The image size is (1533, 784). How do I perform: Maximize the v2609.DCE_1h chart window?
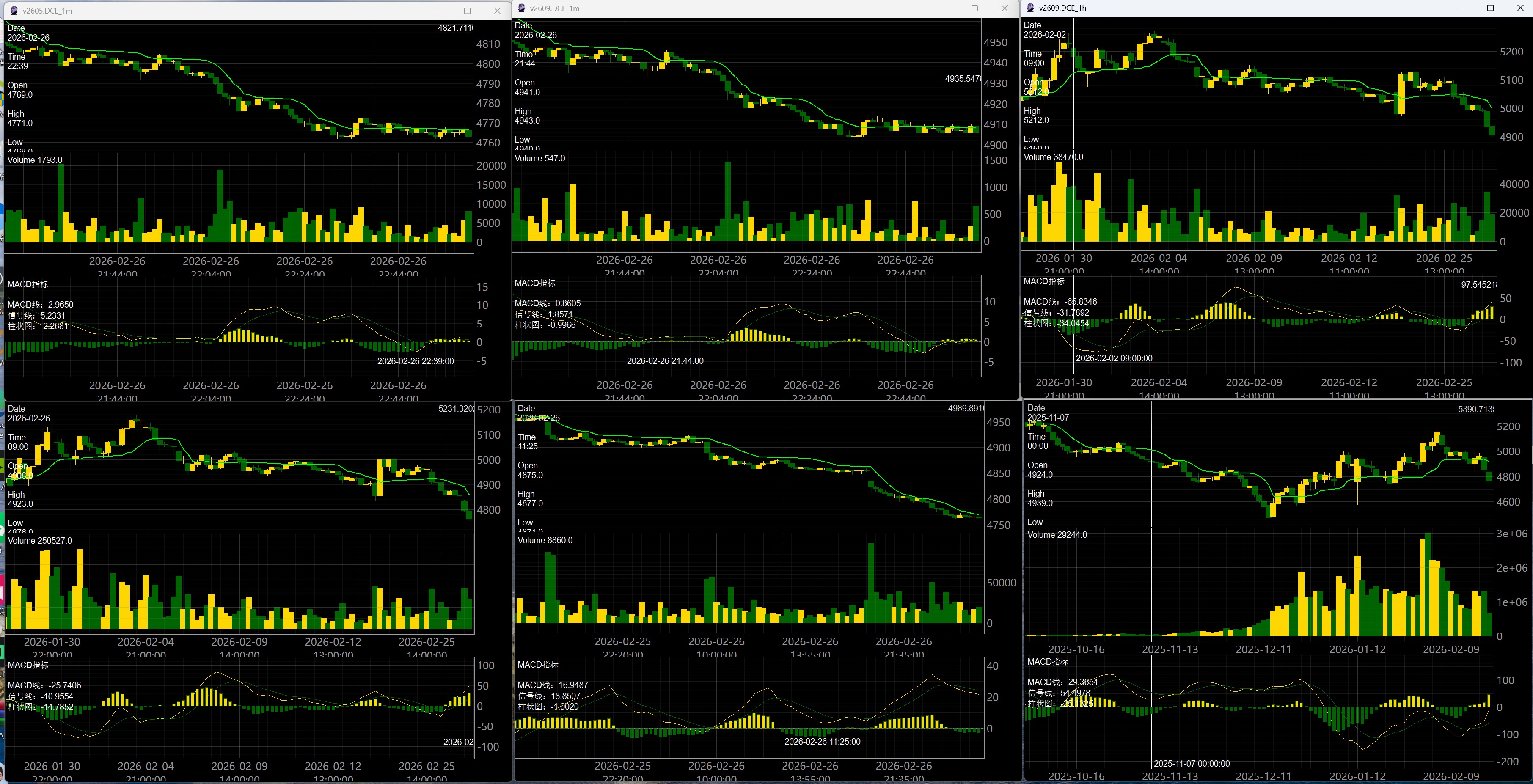[x=1490, y=8]
